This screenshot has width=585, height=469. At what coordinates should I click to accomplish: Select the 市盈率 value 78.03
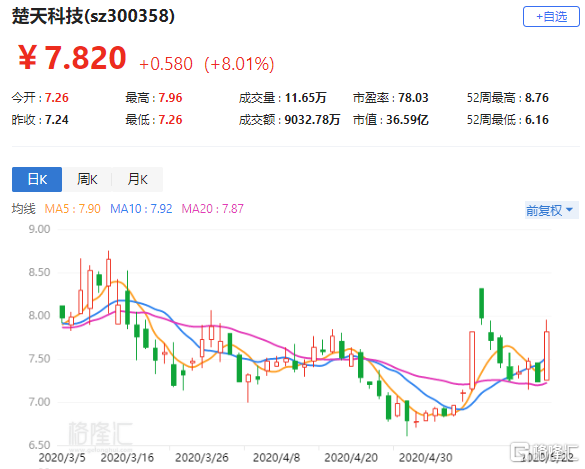[413, 98]
